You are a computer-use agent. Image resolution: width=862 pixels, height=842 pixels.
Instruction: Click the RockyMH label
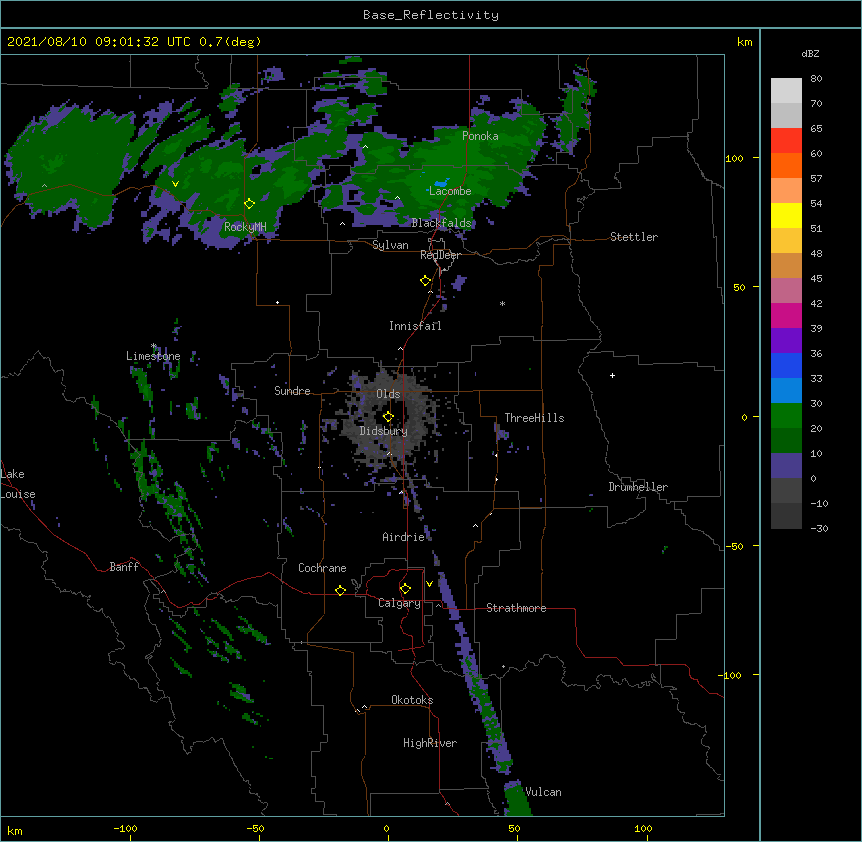pos(245,227)
